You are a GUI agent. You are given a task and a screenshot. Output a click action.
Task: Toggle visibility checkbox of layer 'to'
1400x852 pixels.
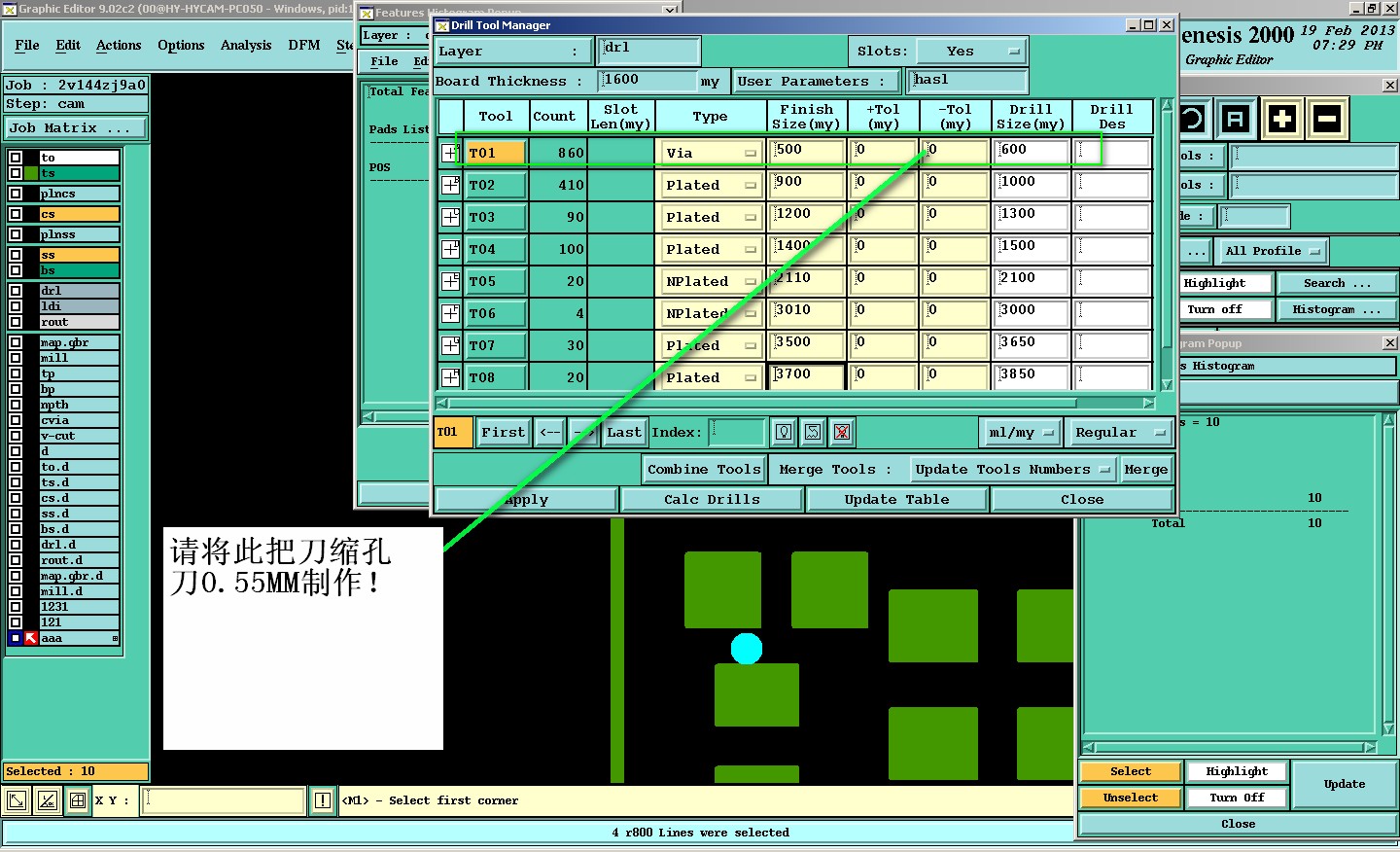point(16,157)
